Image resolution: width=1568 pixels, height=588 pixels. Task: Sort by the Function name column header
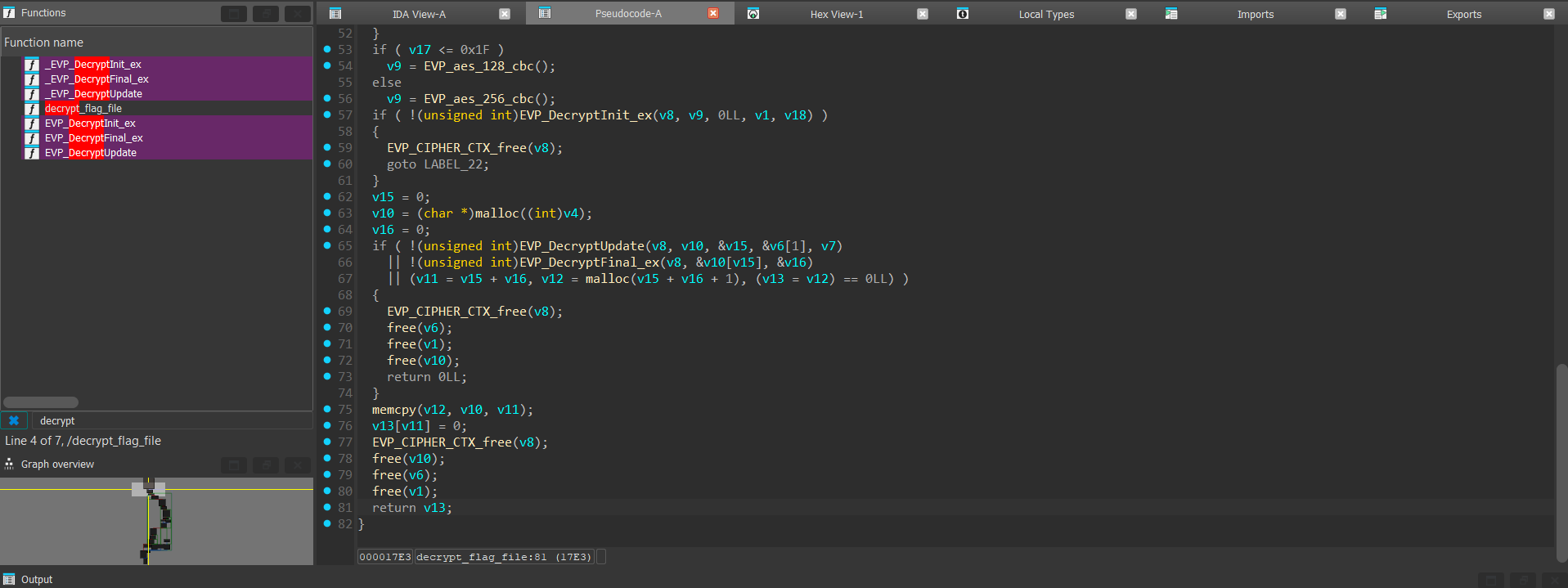[44, 43]
